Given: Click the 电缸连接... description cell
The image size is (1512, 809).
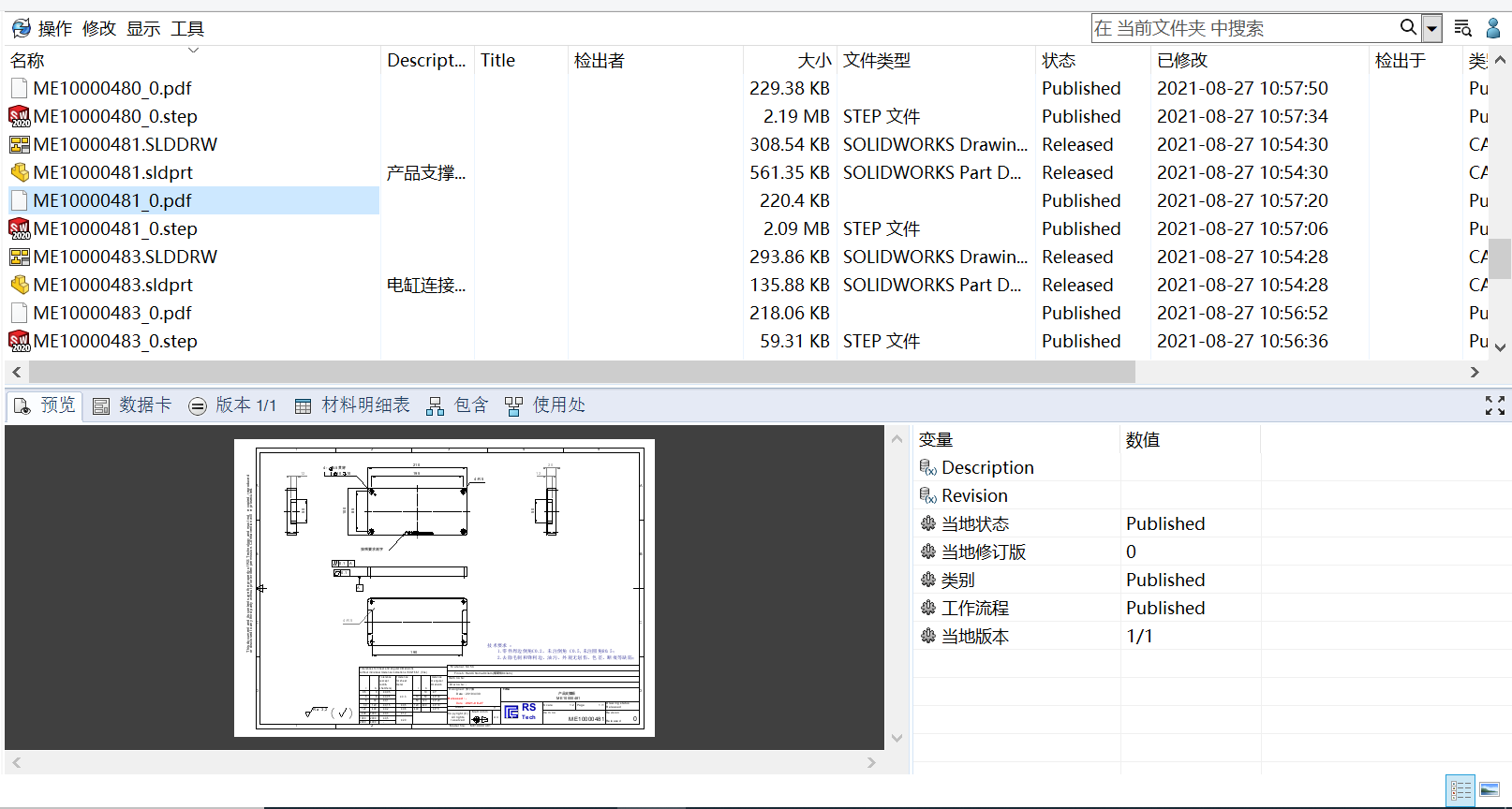Looking at the screenshot, I should click(426, 285).
